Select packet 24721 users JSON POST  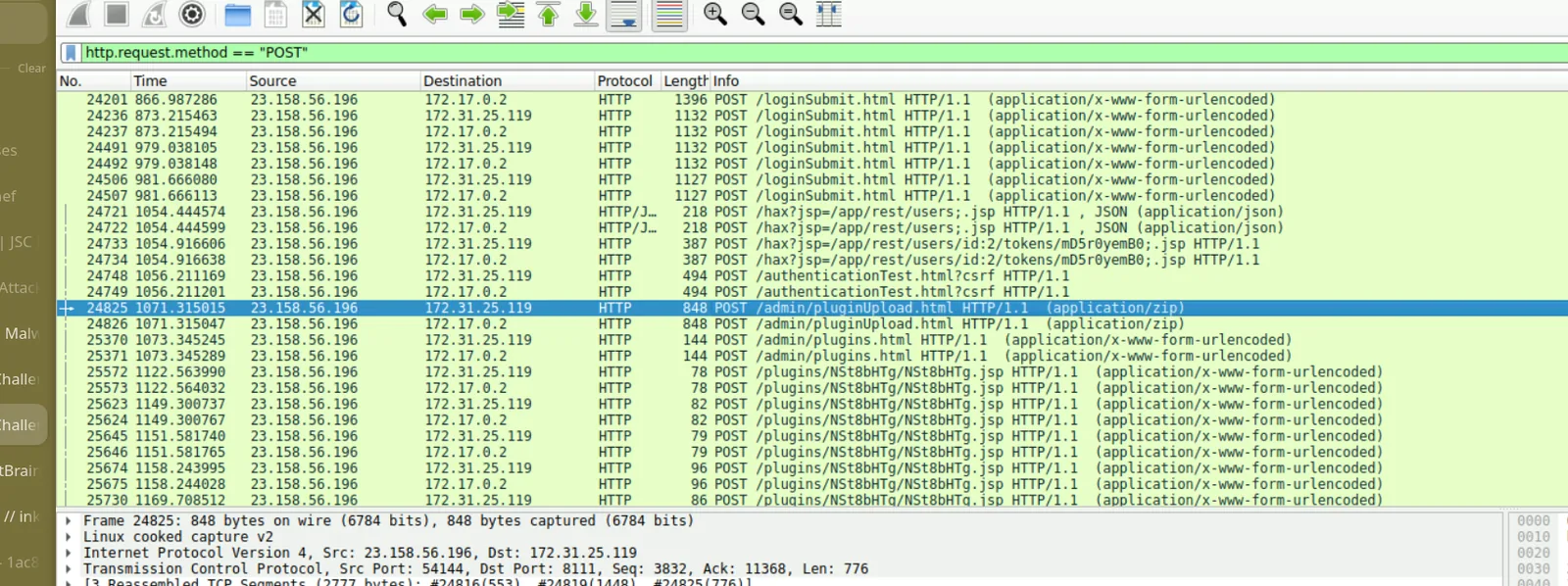click(x=812, y=212)
